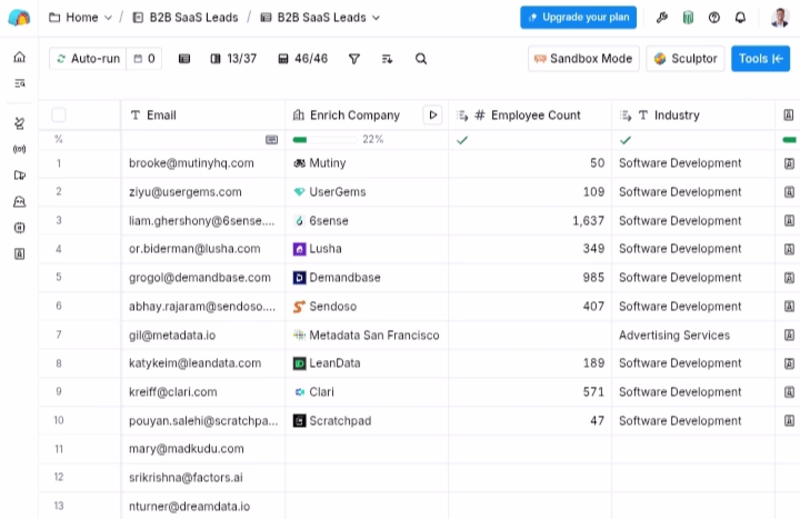Select the Mutiny company cell

tap(367, 163)
